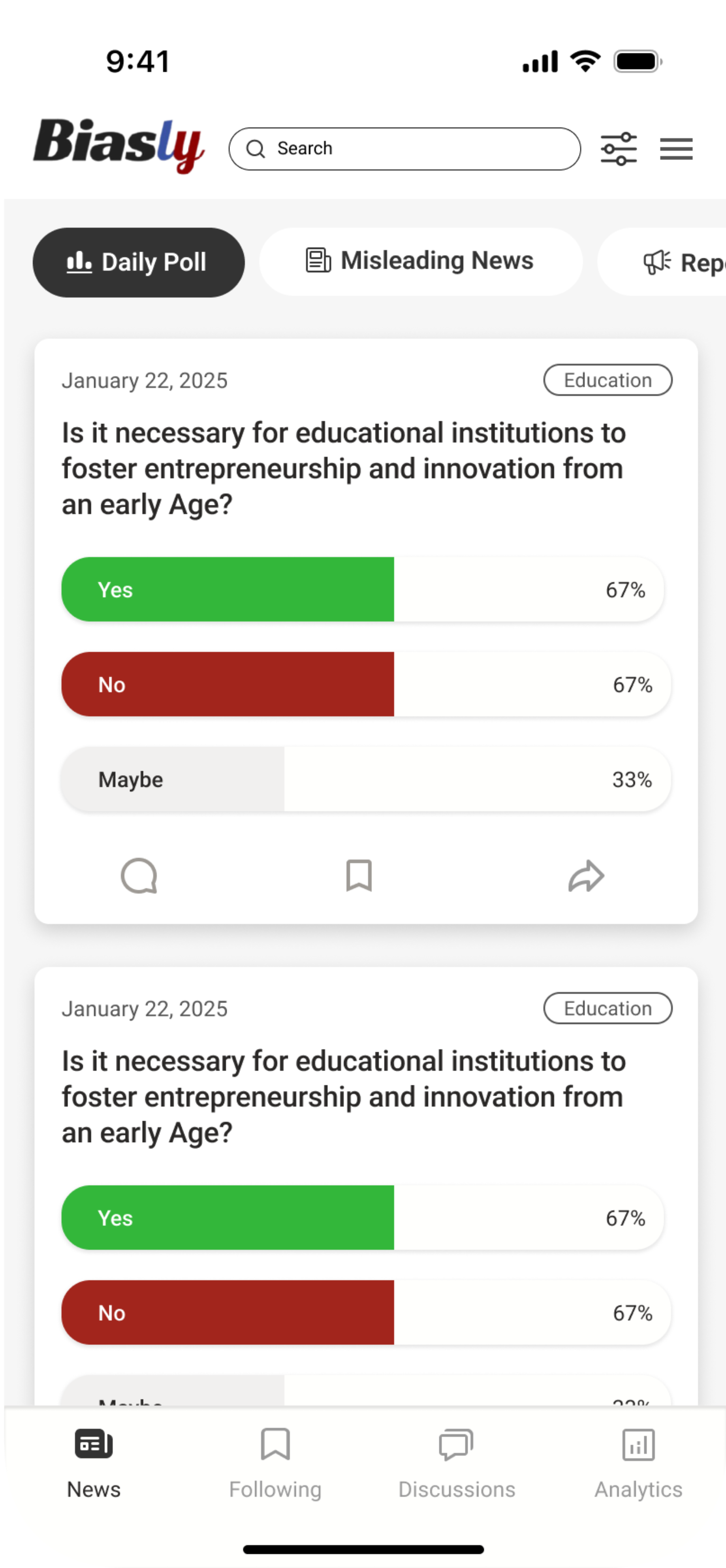Tap the Biasly logo
The image size is (726, 1568).
[x=118, y=145]
